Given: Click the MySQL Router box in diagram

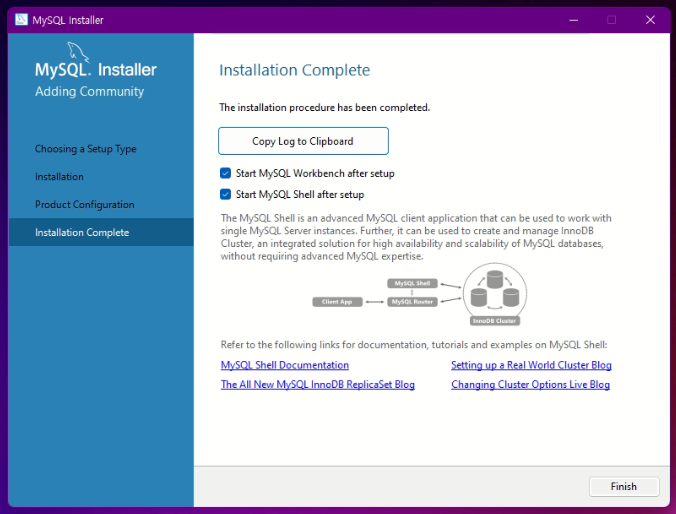Looking at the screenshot, I should (412, 302).
